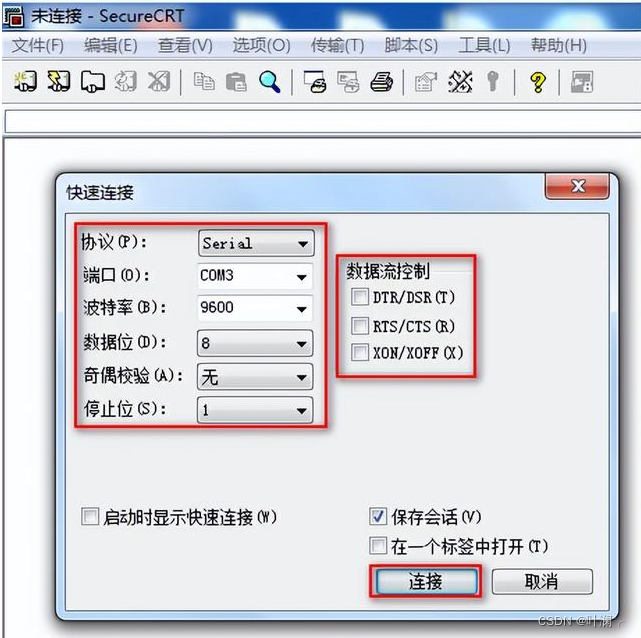Enable the RTS/CTS flow control checkbox

pos(360,326)
